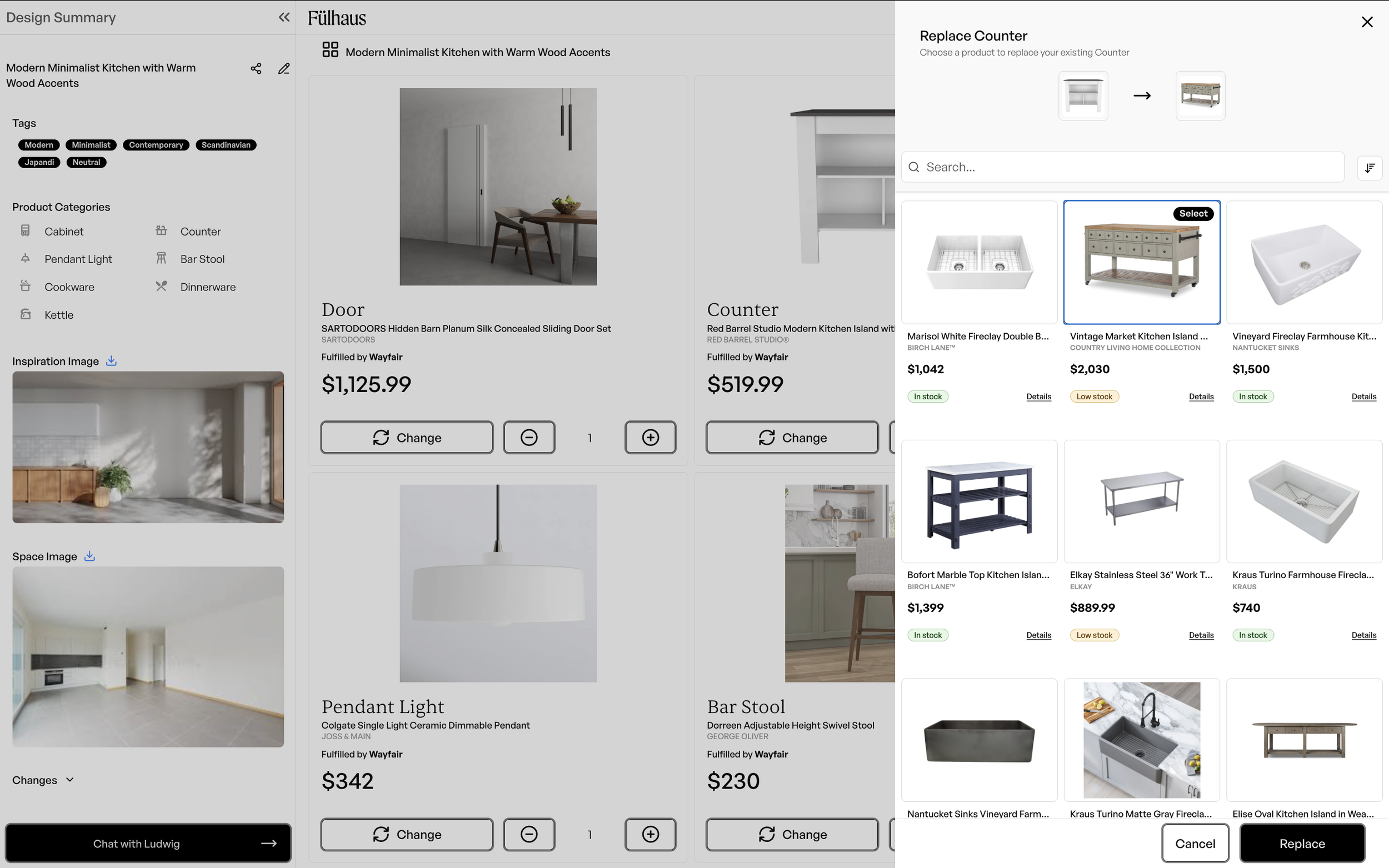Viewport: 1389px width, 868px height.
Task: Select the Dinnerware category icon
Action: click(161, 286)
